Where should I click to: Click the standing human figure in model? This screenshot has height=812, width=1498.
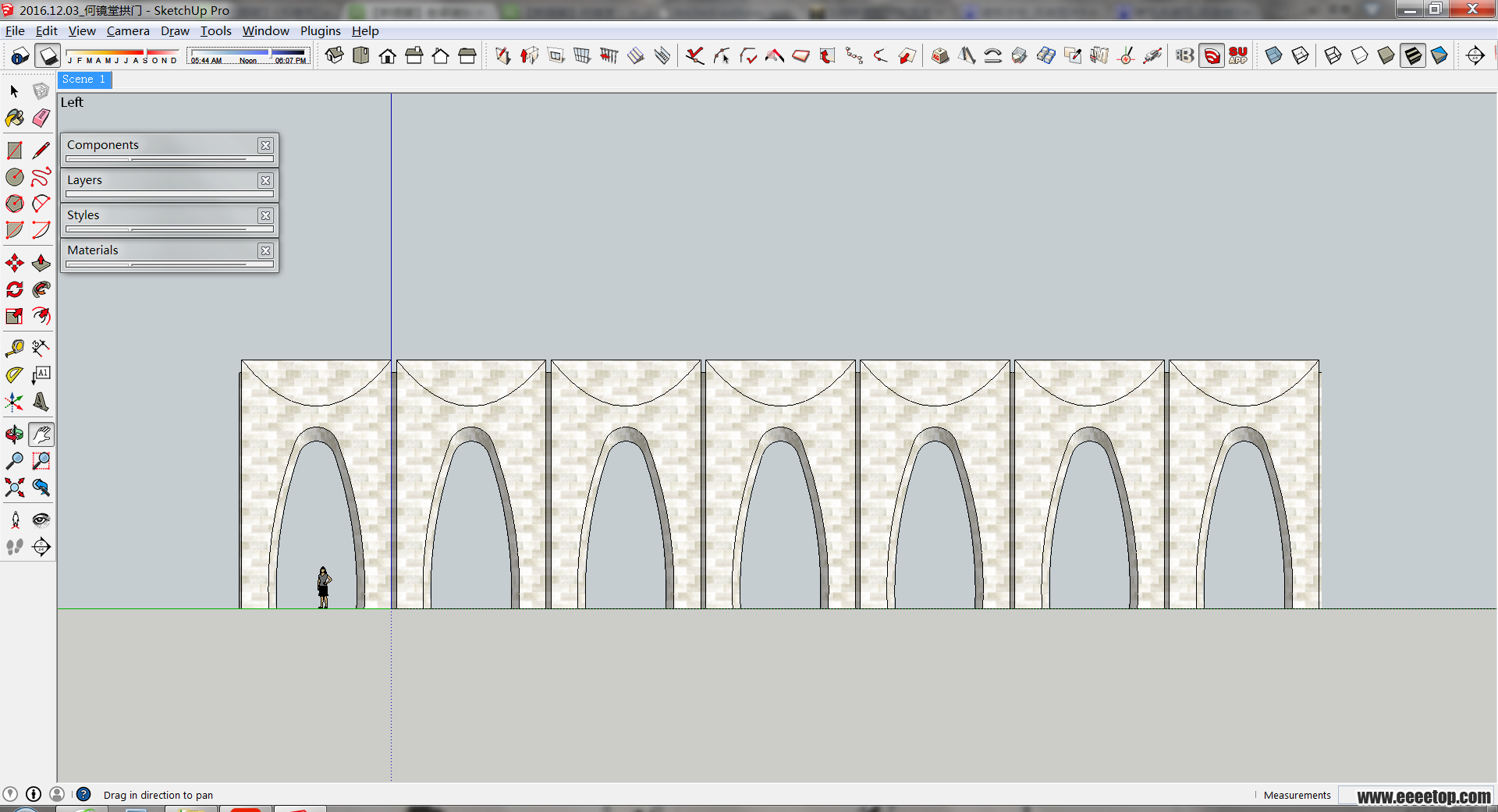[323, 587]
